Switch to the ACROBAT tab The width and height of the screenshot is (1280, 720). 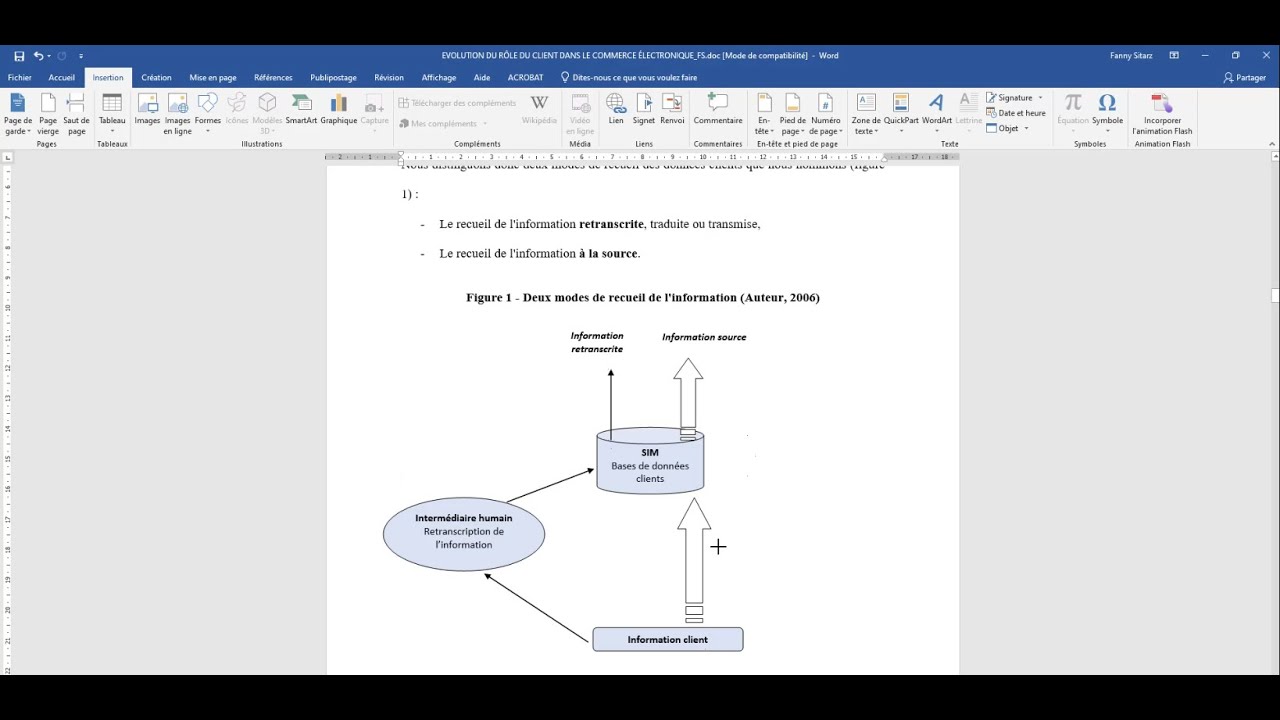coord(526,78)
